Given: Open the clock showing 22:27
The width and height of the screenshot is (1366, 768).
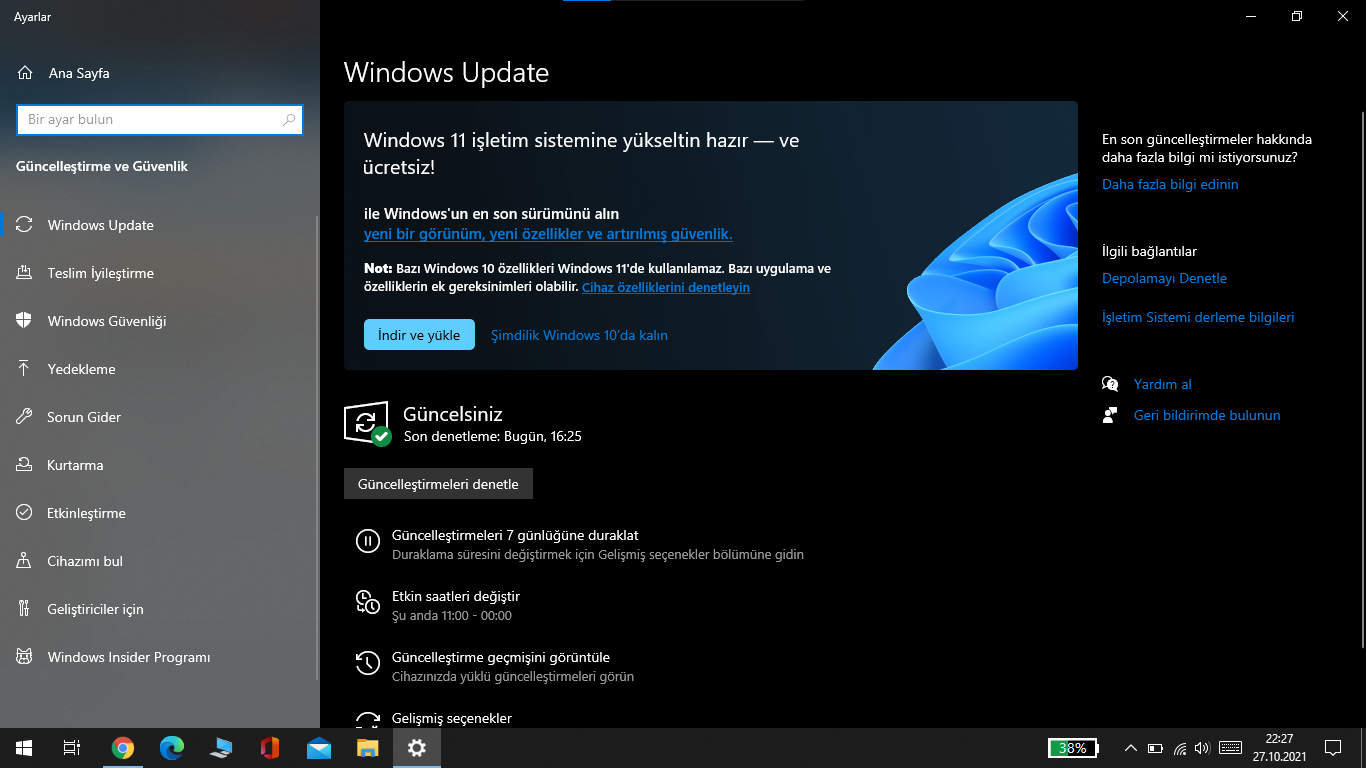Looking at the screenshot, I should (1279, 748).
